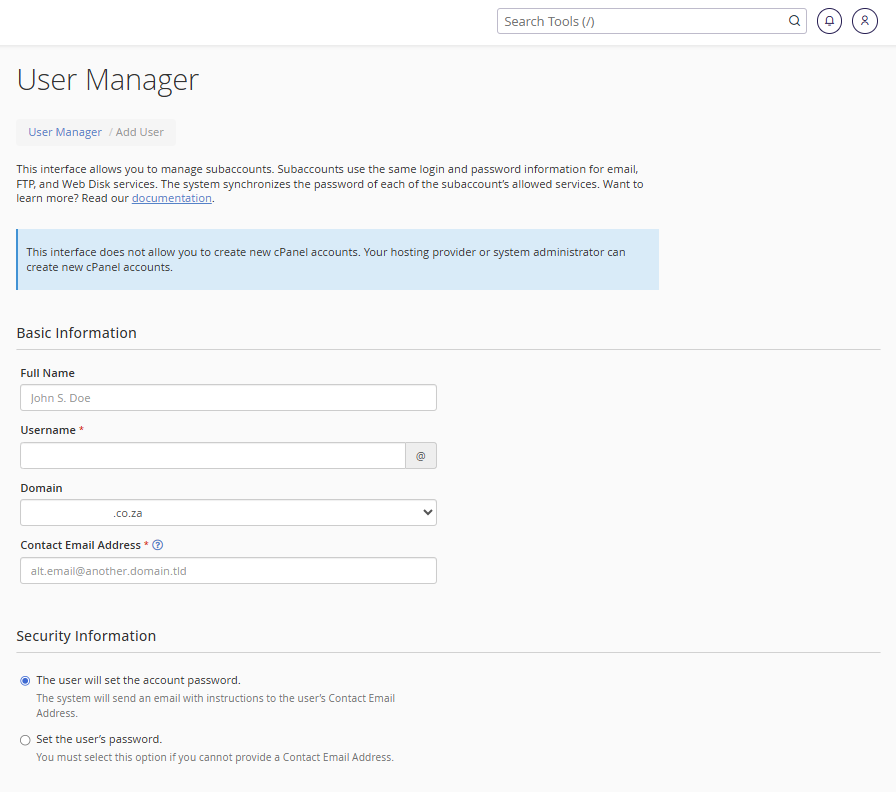Open the account menu via the person icon

[864, 20]
